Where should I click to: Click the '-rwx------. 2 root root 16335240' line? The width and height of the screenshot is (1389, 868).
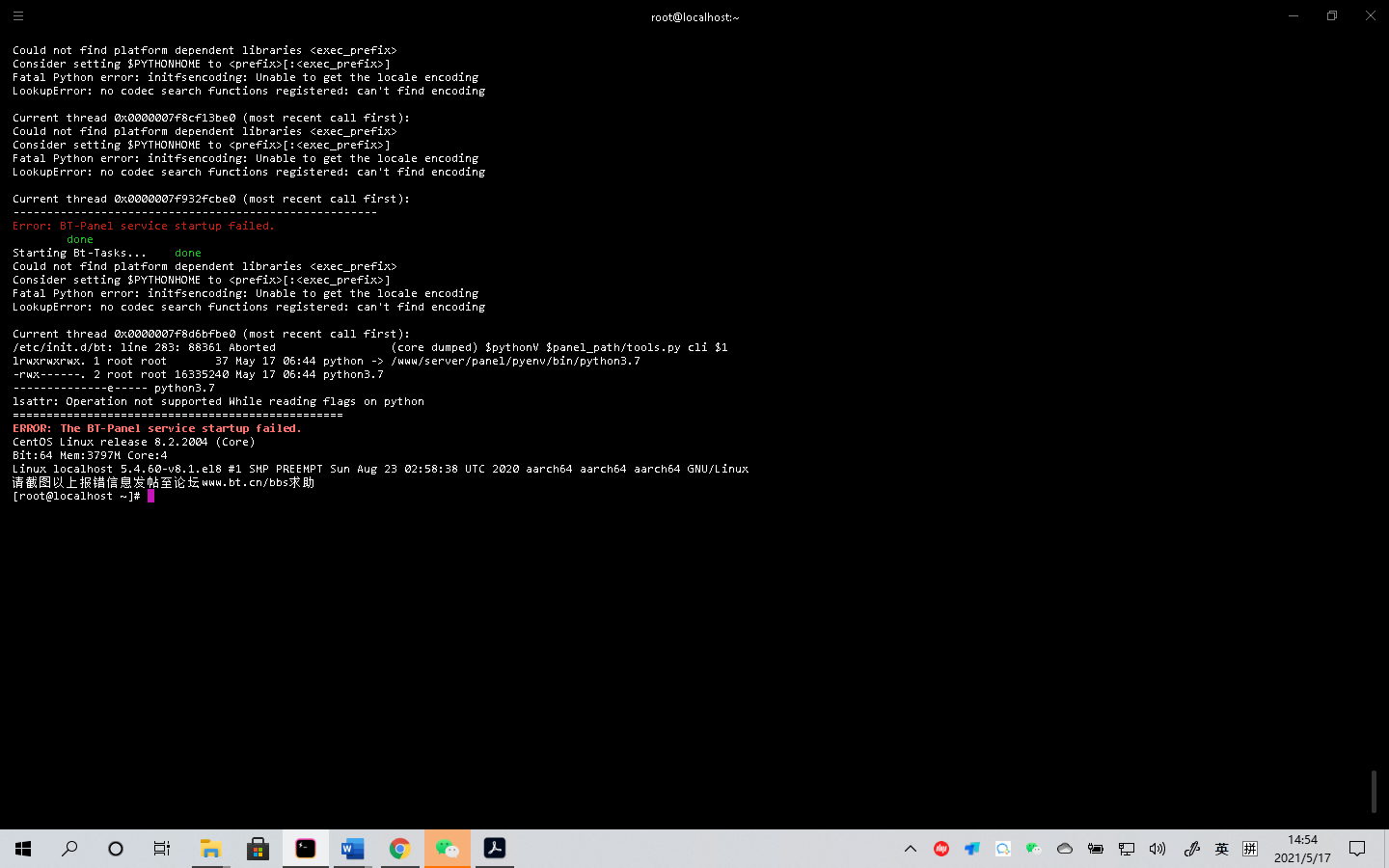tap(198, 374)
